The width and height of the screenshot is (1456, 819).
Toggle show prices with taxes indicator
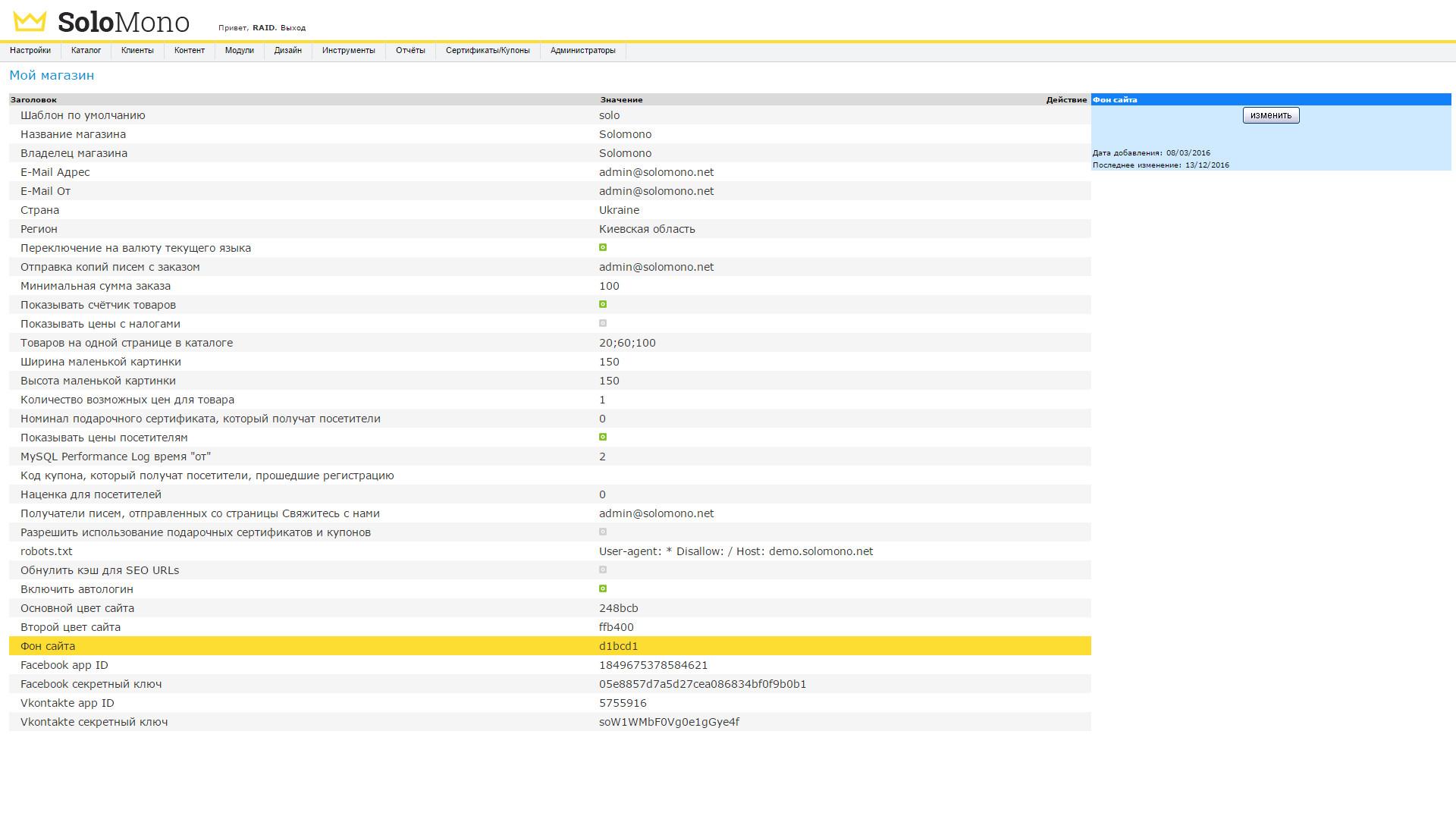click(x=603, y=323)
